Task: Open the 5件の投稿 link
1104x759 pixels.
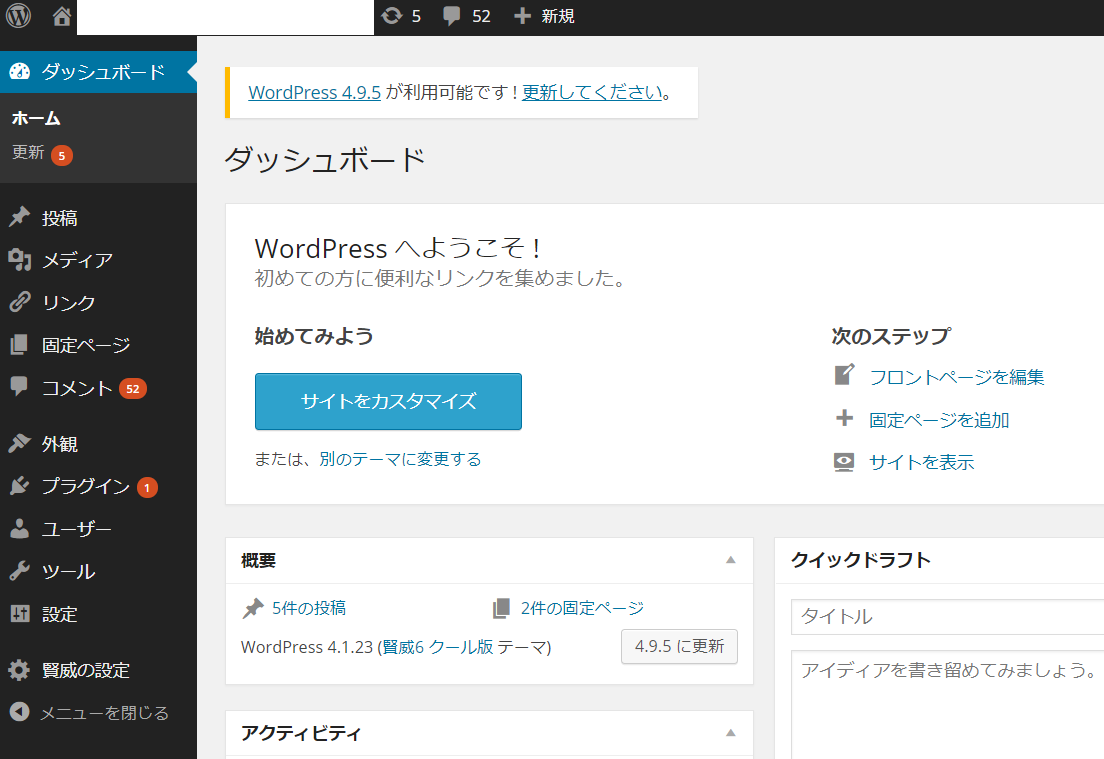Action: pos(308,608)
